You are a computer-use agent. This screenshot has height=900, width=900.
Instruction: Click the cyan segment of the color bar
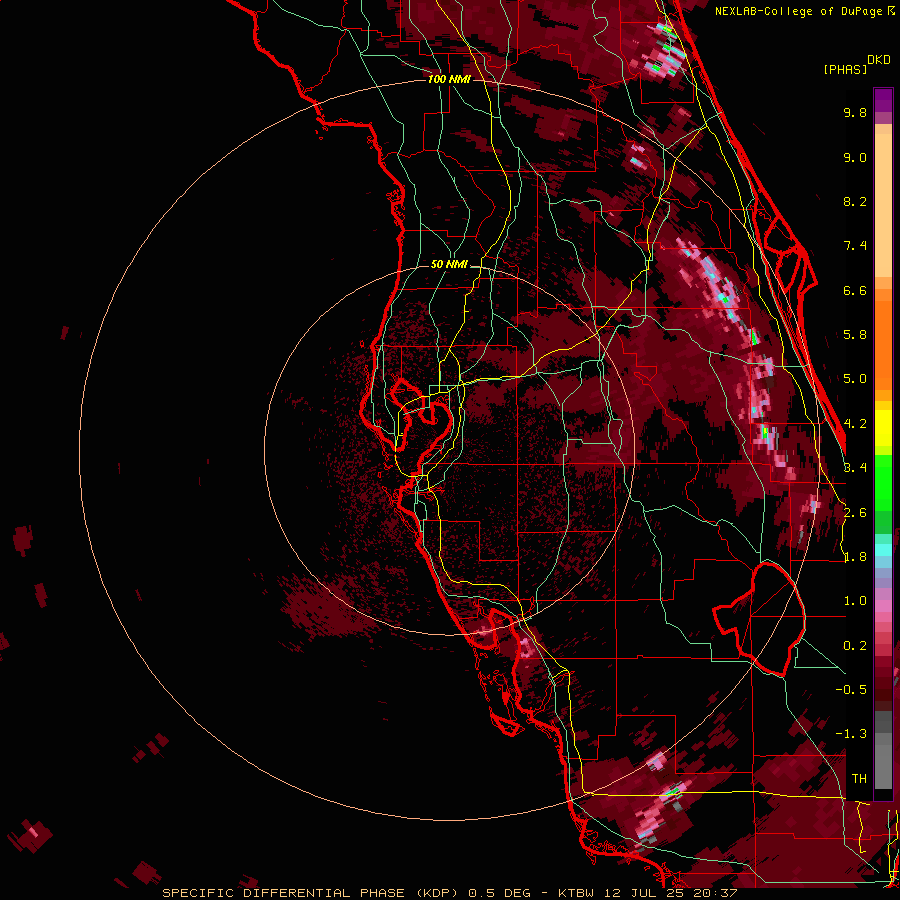(x=883, y=550)
